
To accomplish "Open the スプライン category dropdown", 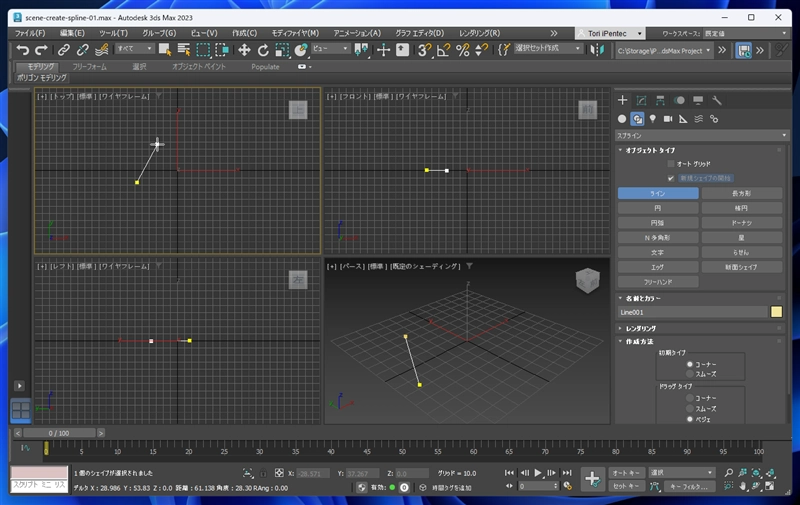I will click(x=702, y=135).
